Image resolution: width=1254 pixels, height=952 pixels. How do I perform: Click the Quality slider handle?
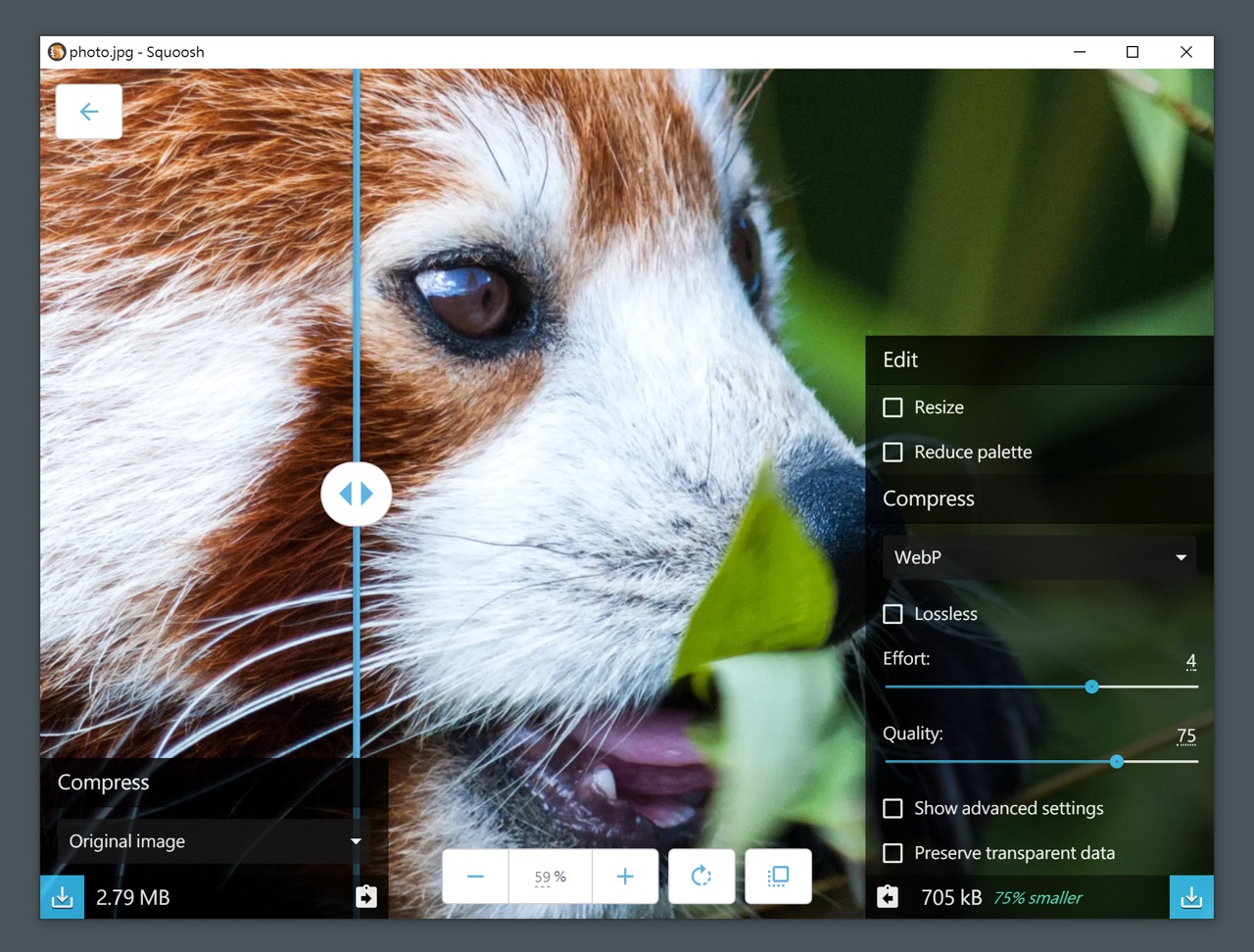(1117, 761)
